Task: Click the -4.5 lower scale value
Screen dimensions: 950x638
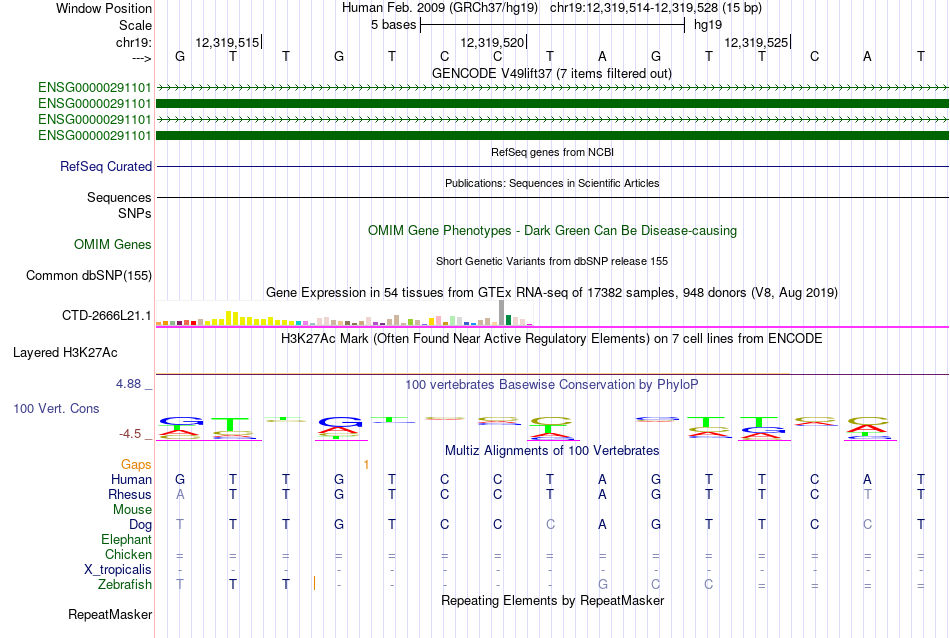Action: (x=130, y=434)
